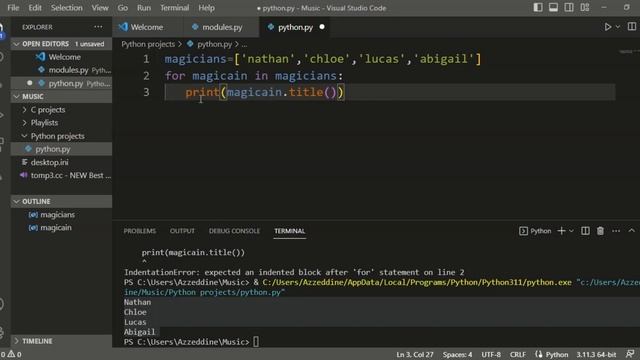Click line 1 in code editor

322,59
